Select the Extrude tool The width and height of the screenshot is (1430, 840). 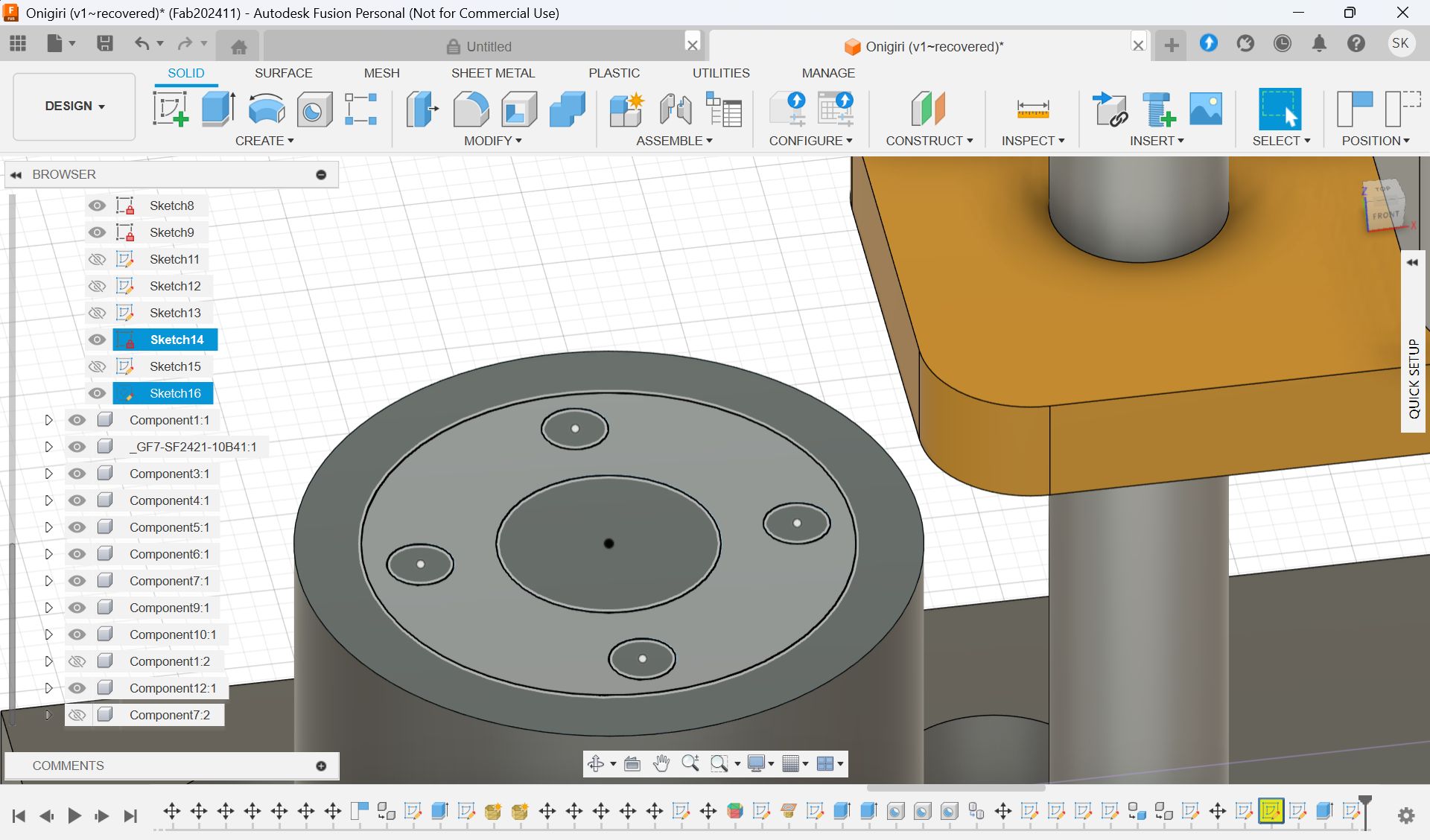(219, 109)
